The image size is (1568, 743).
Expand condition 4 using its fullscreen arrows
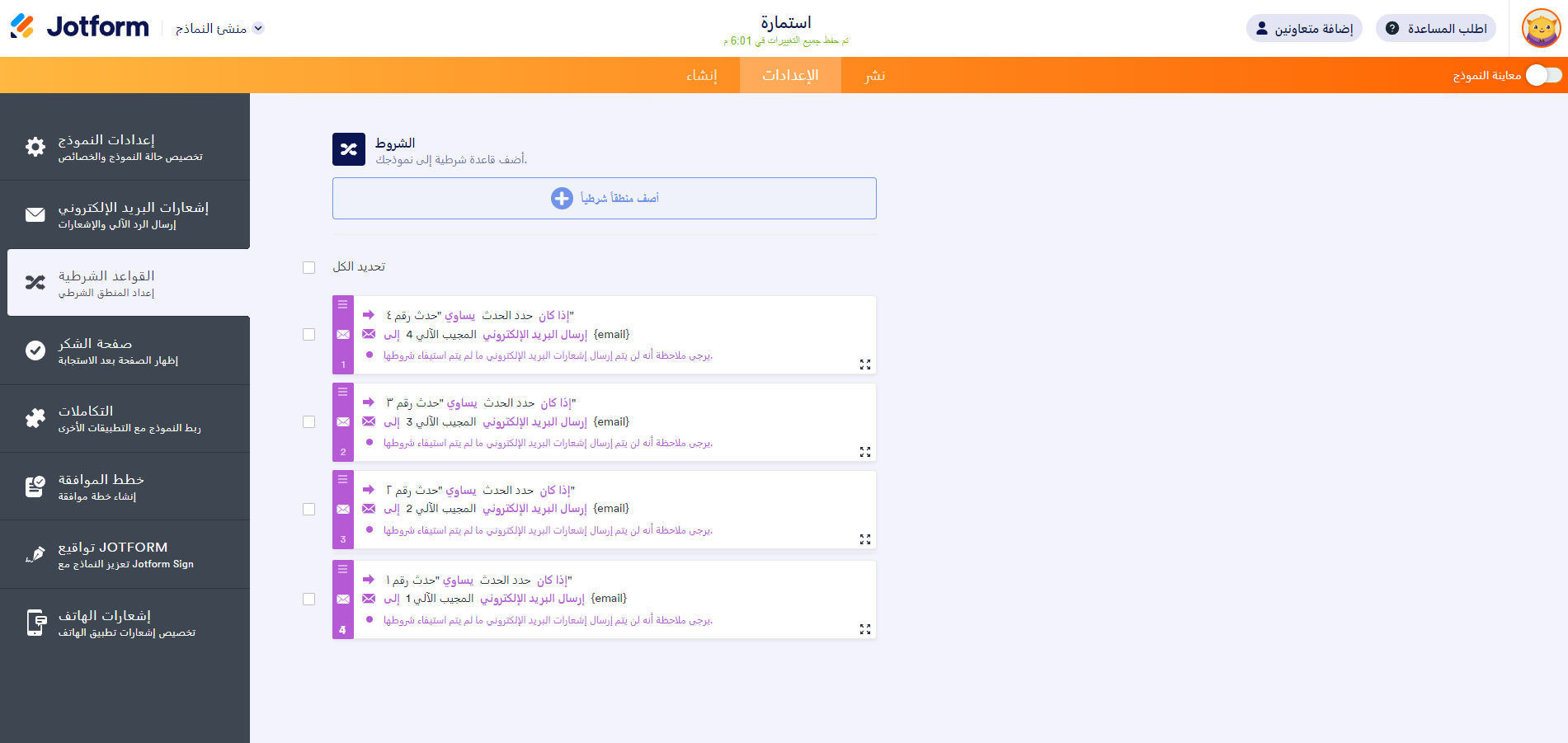[865, 628]
